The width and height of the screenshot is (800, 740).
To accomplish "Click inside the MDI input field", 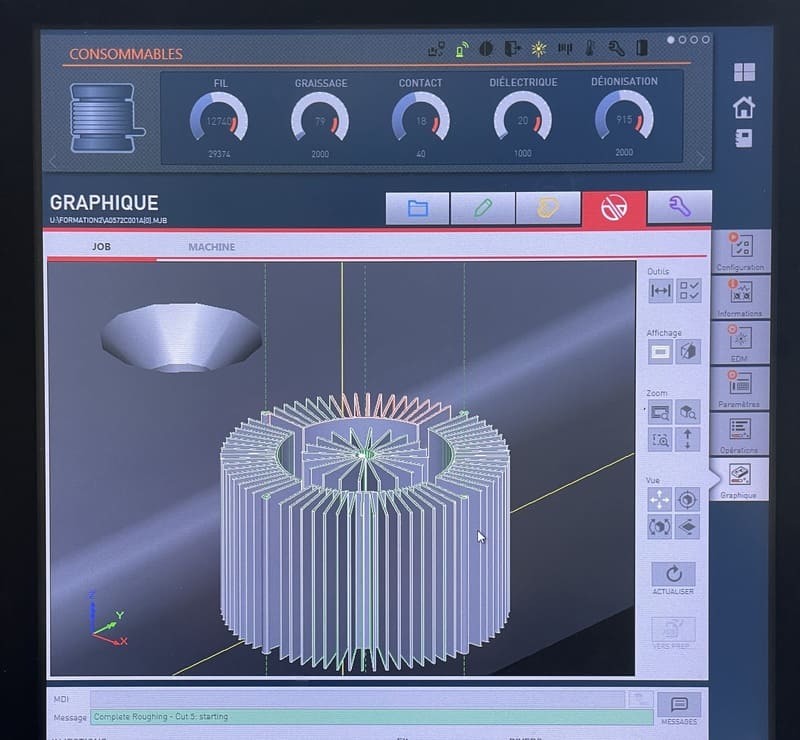I will [358, 699].
